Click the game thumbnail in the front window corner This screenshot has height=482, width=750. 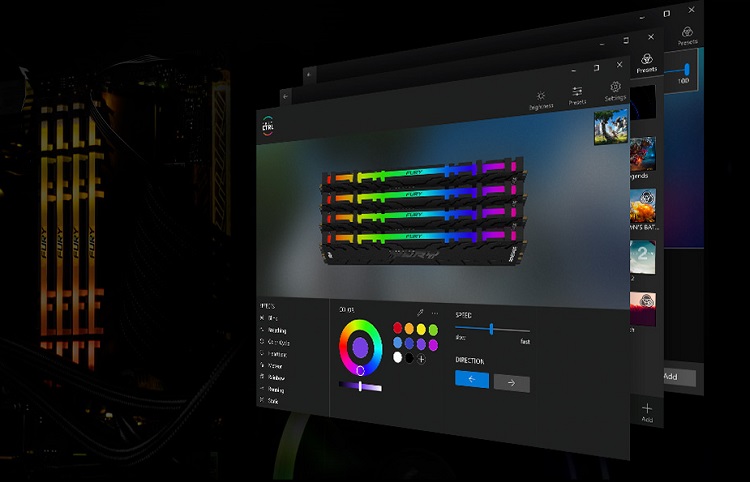tap(611, 127)
